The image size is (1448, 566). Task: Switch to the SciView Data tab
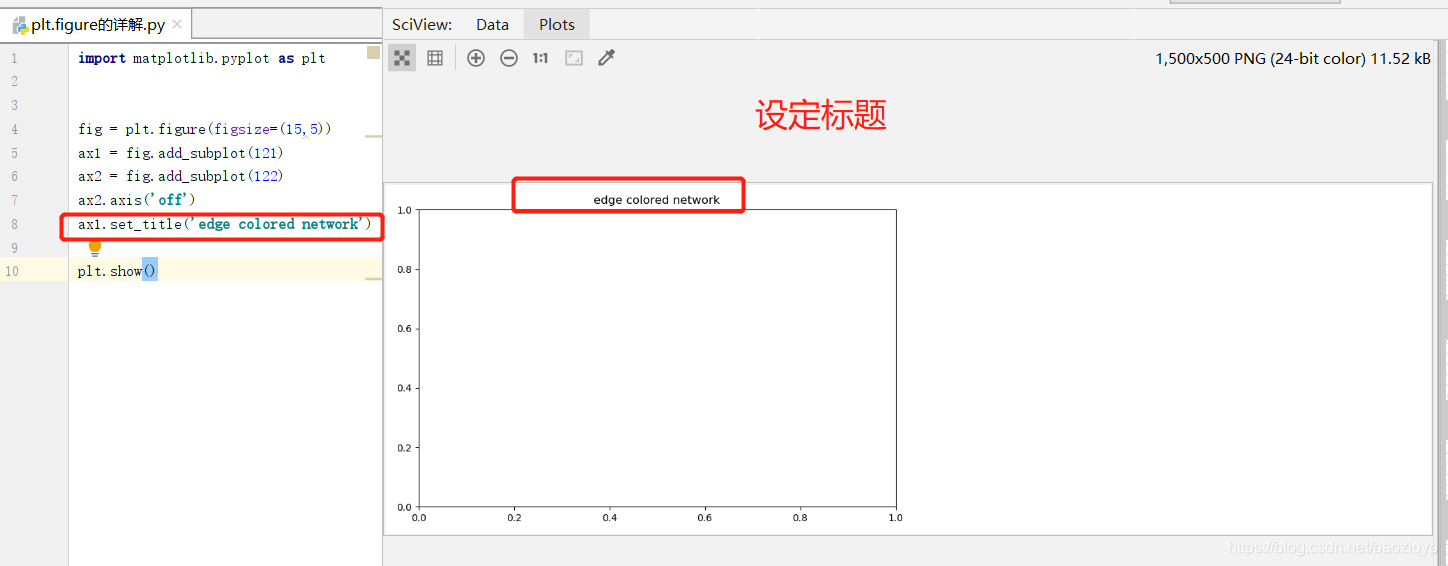click(492, 25)
